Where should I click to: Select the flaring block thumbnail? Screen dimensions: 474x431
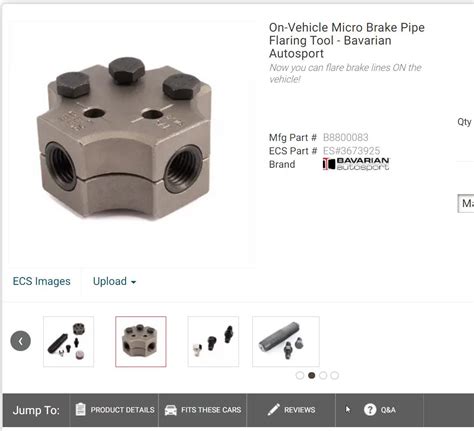(141, 342)
